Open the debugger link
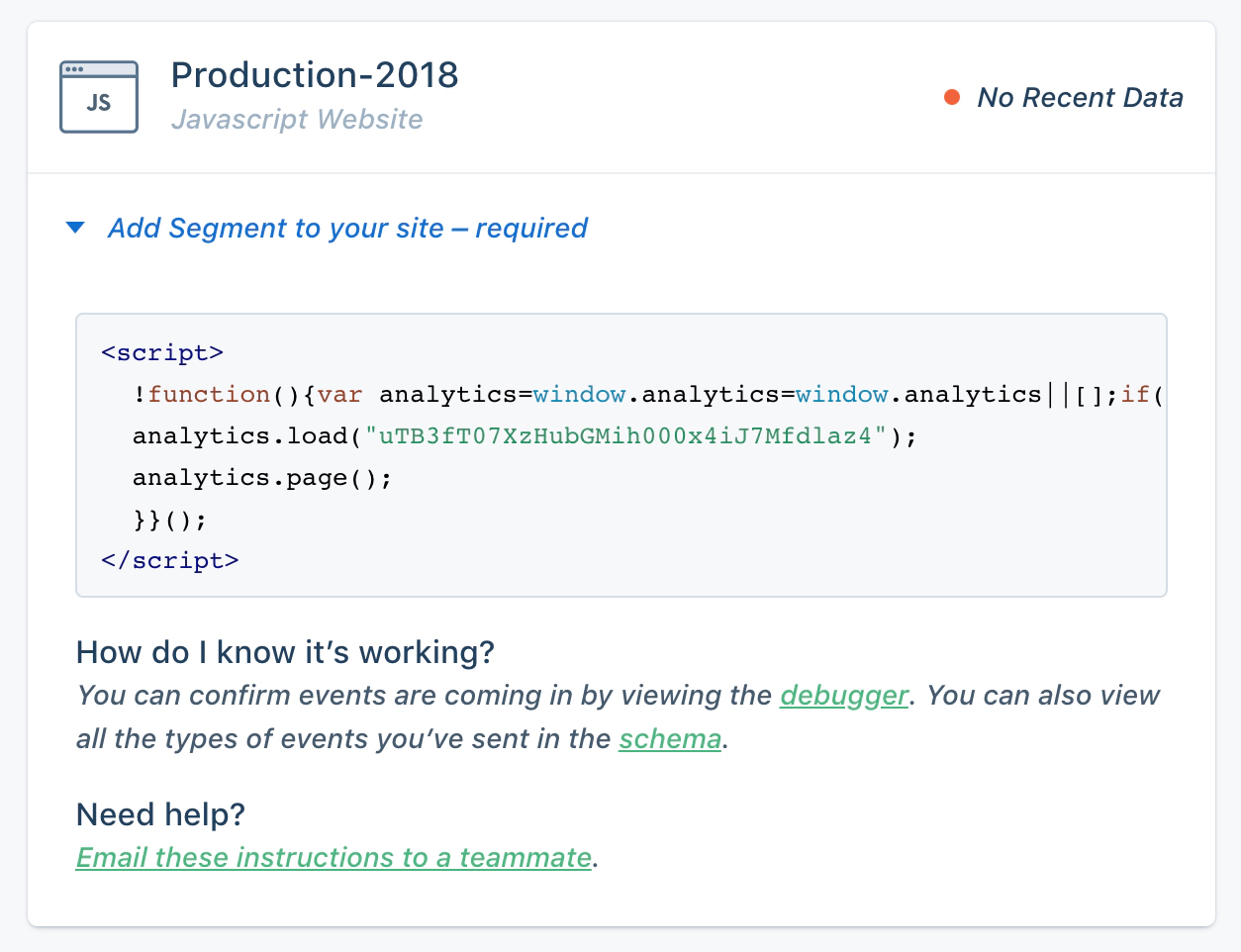 click(x=843, y=696)
